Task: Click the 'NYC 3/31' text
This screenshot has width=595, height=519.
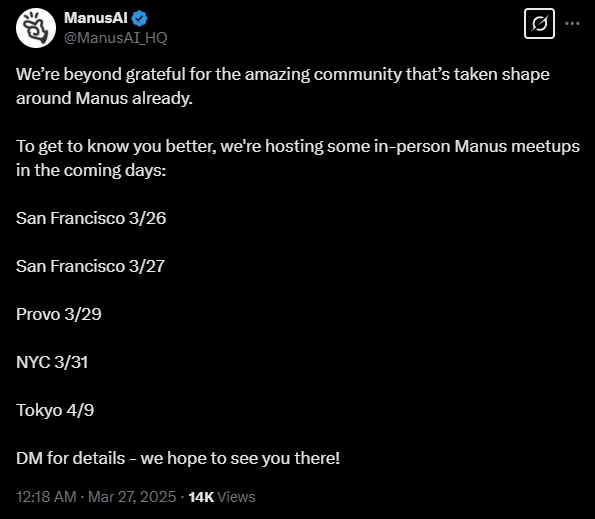Action: (x=52, y=362)
